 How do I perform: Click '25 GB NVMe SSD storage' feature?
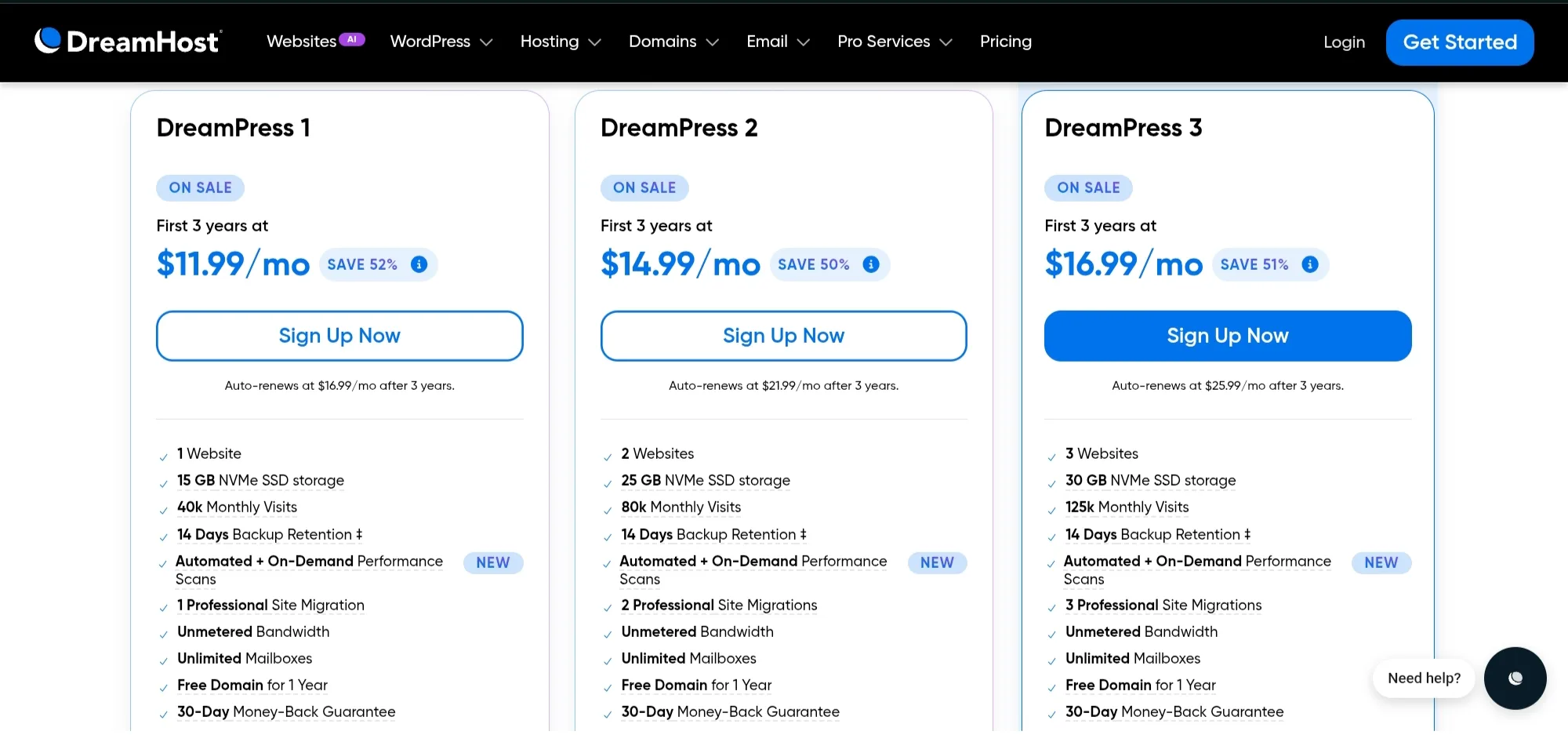pos(706,480)
